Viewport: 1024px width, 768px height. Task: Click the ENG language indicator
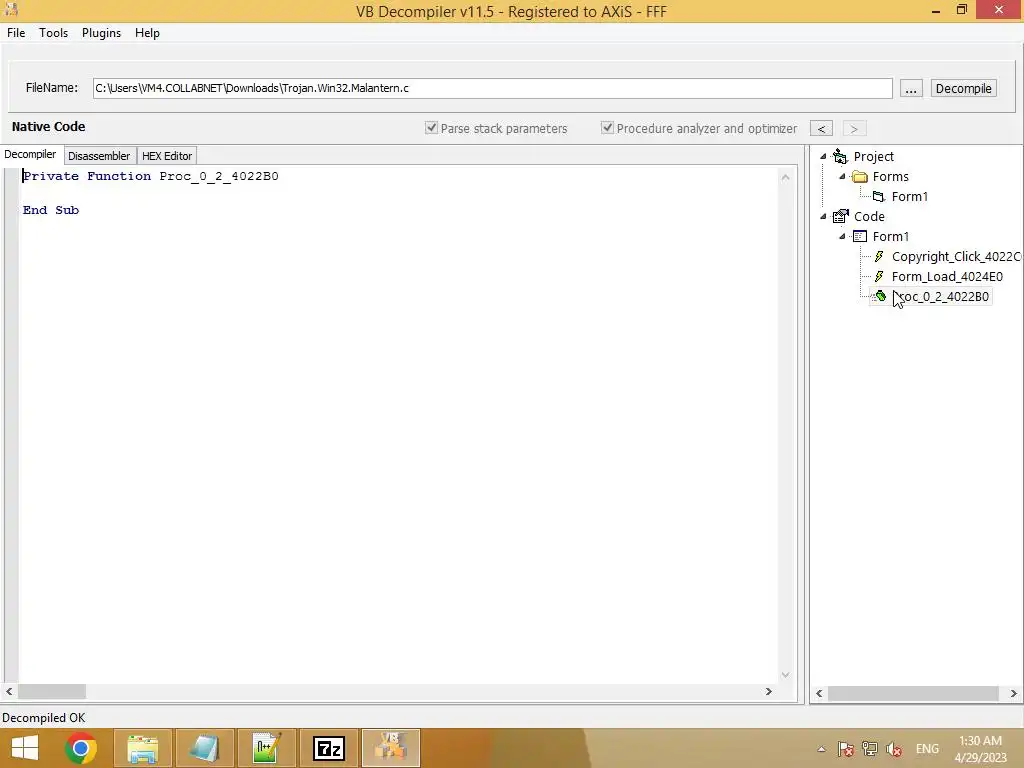click(x=927, y=749)
